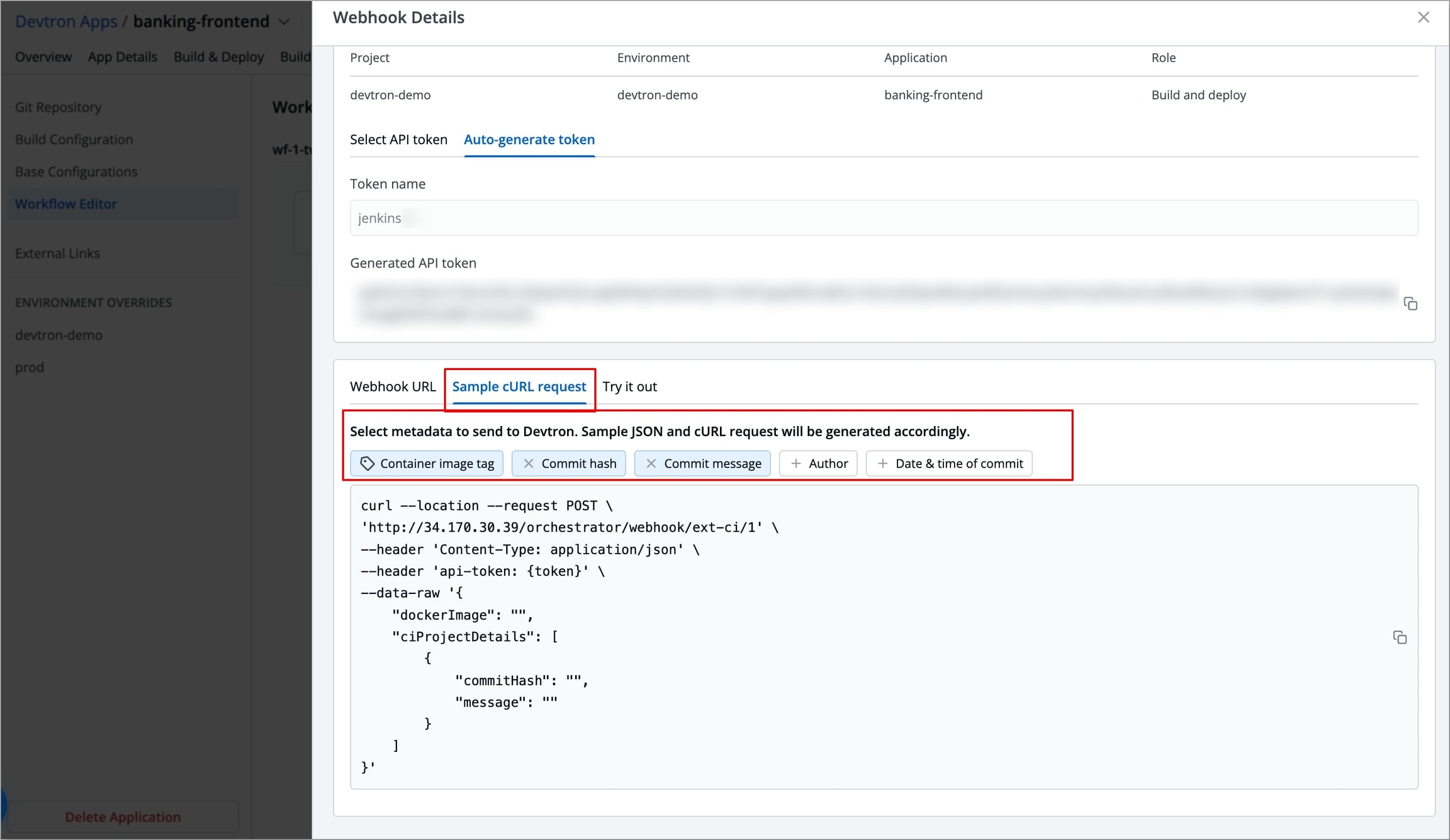Open the Devtron Apps breadcrumb link

click(66, 21)
